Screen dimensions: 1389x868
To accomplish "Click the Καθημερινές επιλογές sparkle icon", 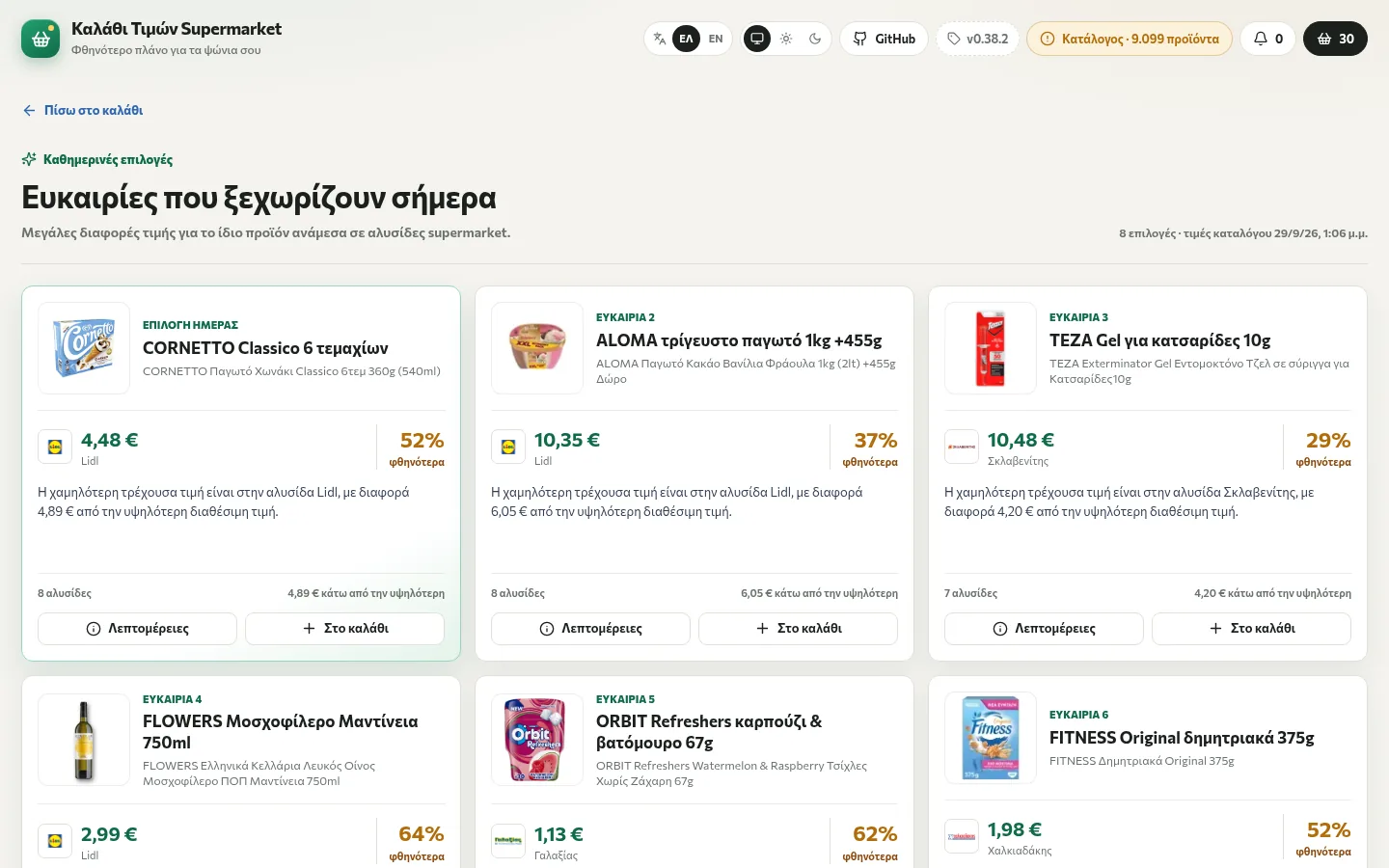I will pos(29,159).
